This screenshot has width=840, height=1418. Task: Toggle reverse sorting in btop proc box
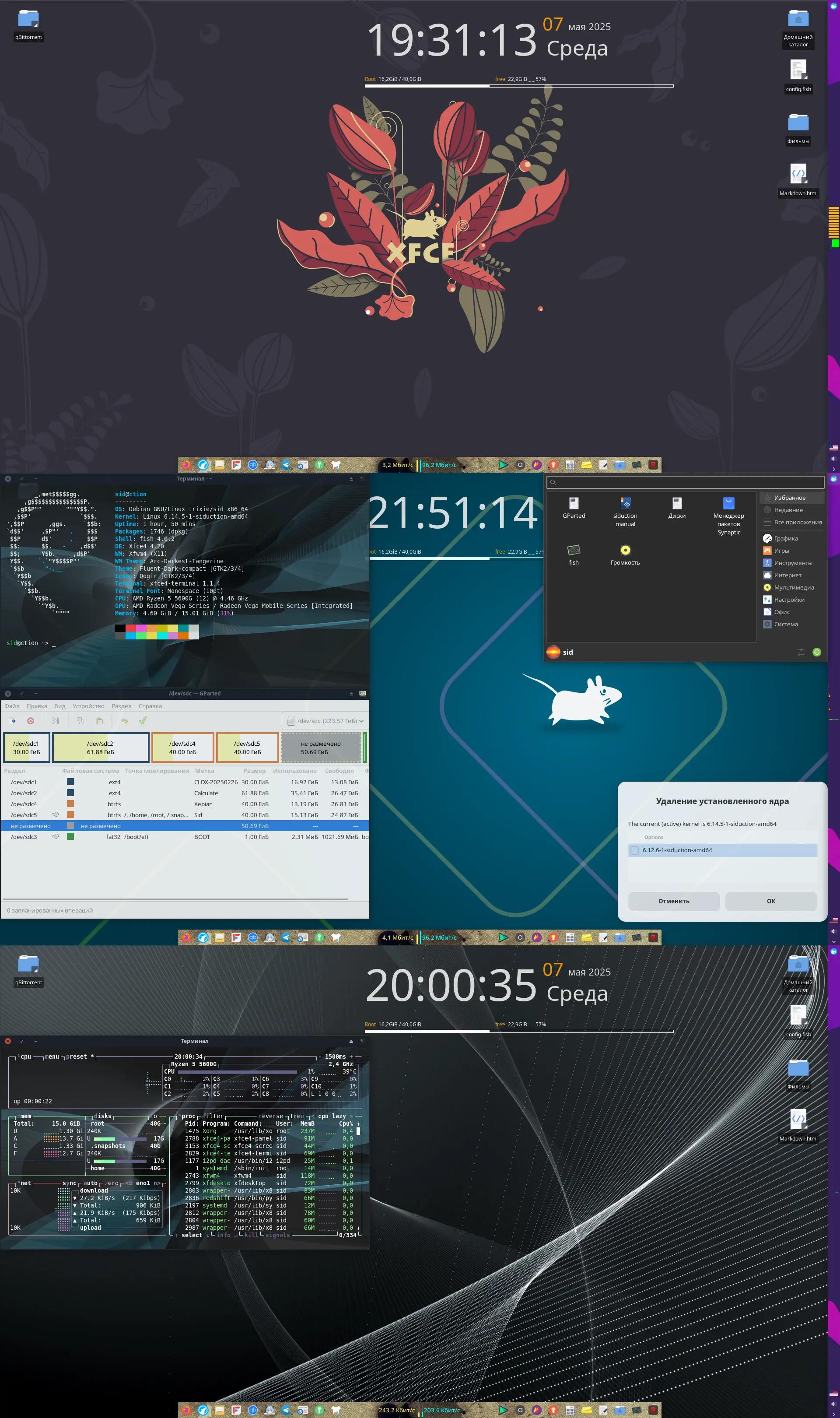pyautogui.click(x=271, y=1116)
